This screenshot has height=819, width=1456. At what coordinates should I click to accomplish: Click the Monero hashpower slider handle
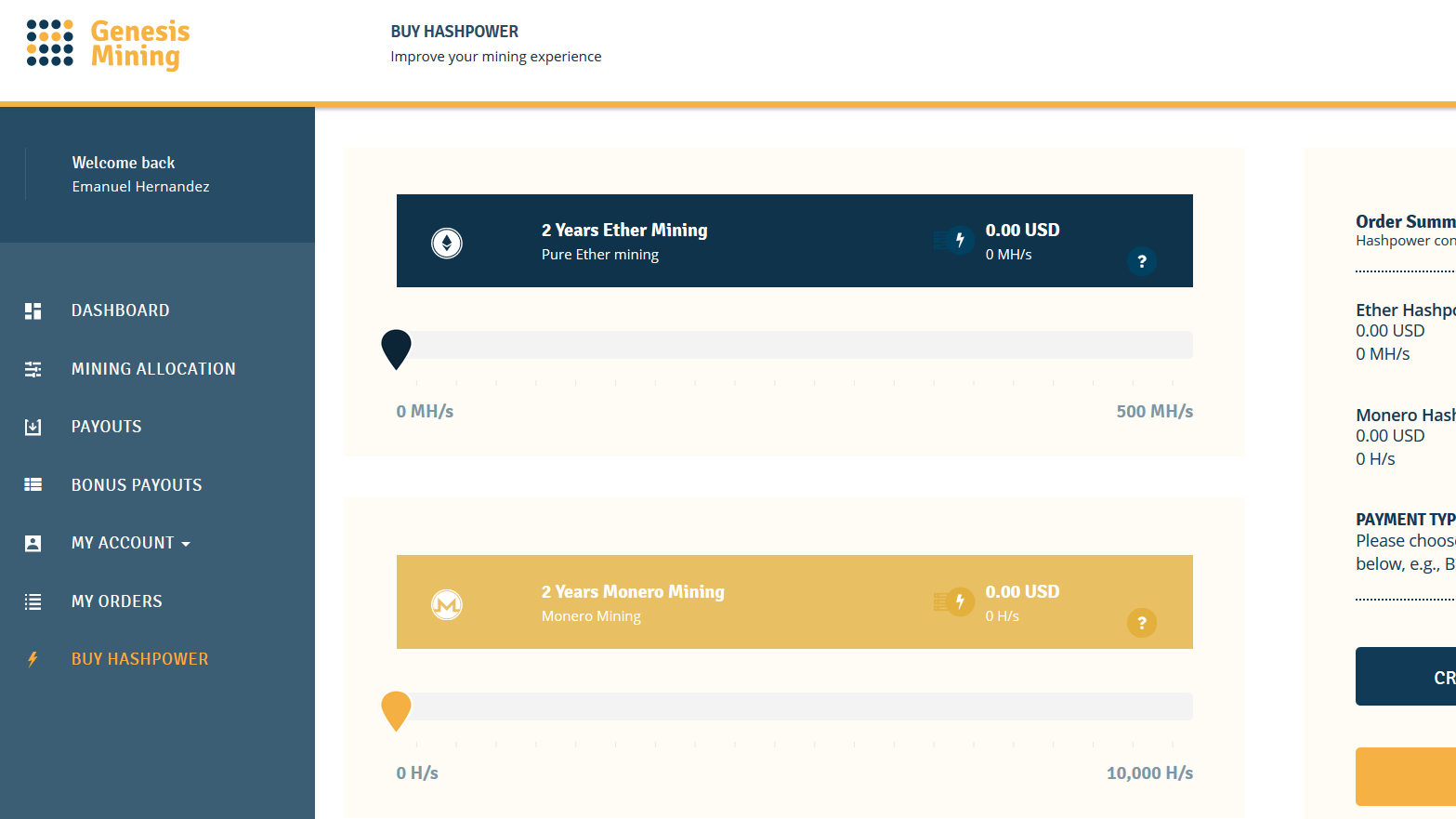coord(397,710)
